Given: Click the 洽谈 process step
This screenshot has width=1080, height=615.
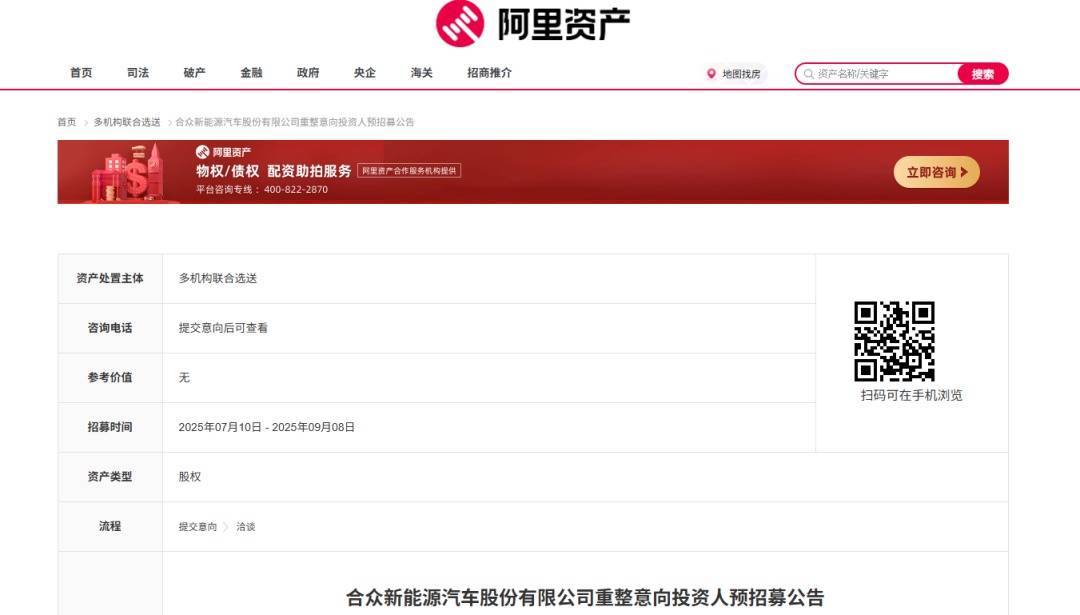Looking at the screenshot, I should 246,526.
